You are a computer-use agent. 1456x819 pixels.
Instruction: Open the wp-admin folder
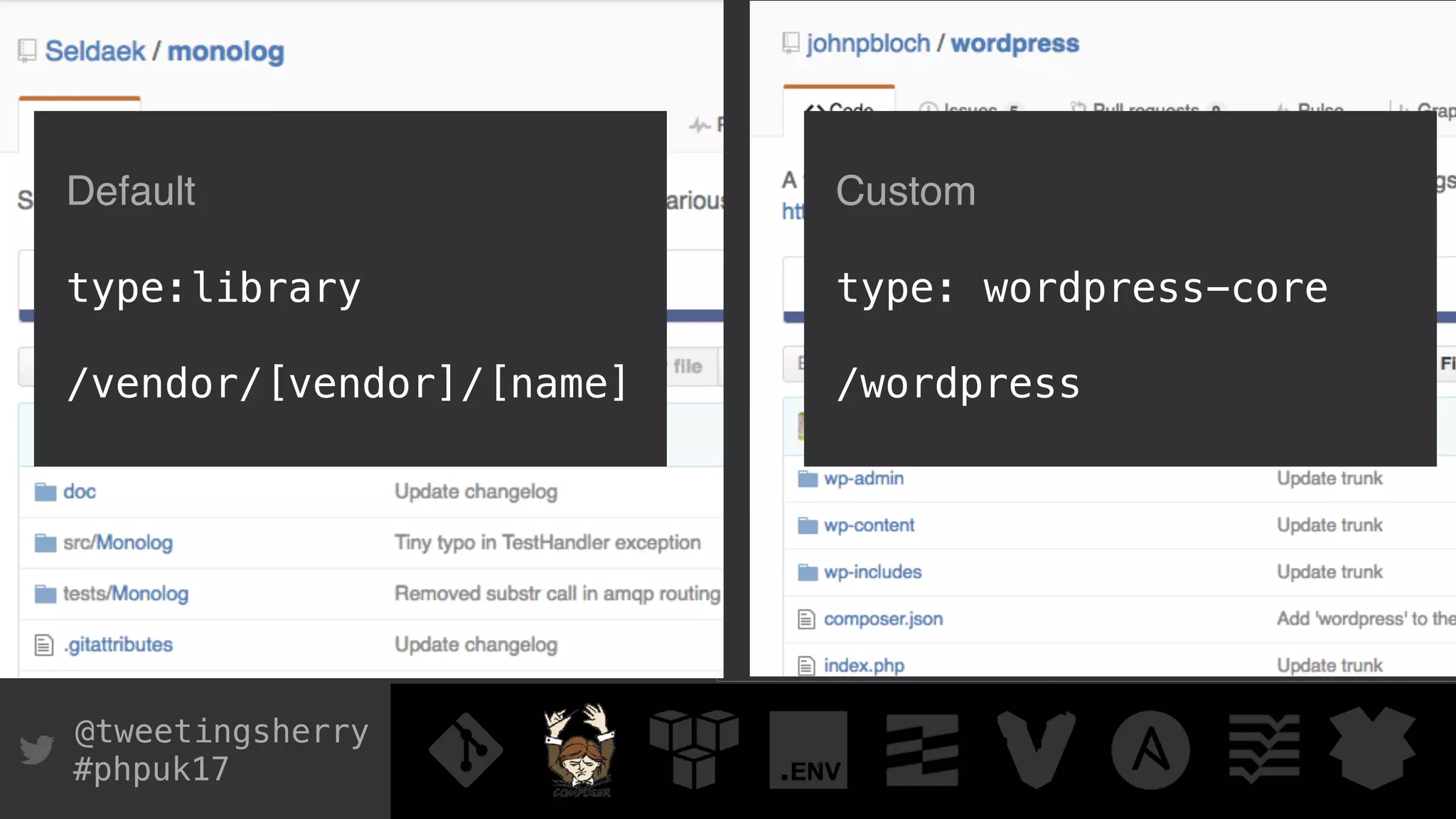point(863,478)
